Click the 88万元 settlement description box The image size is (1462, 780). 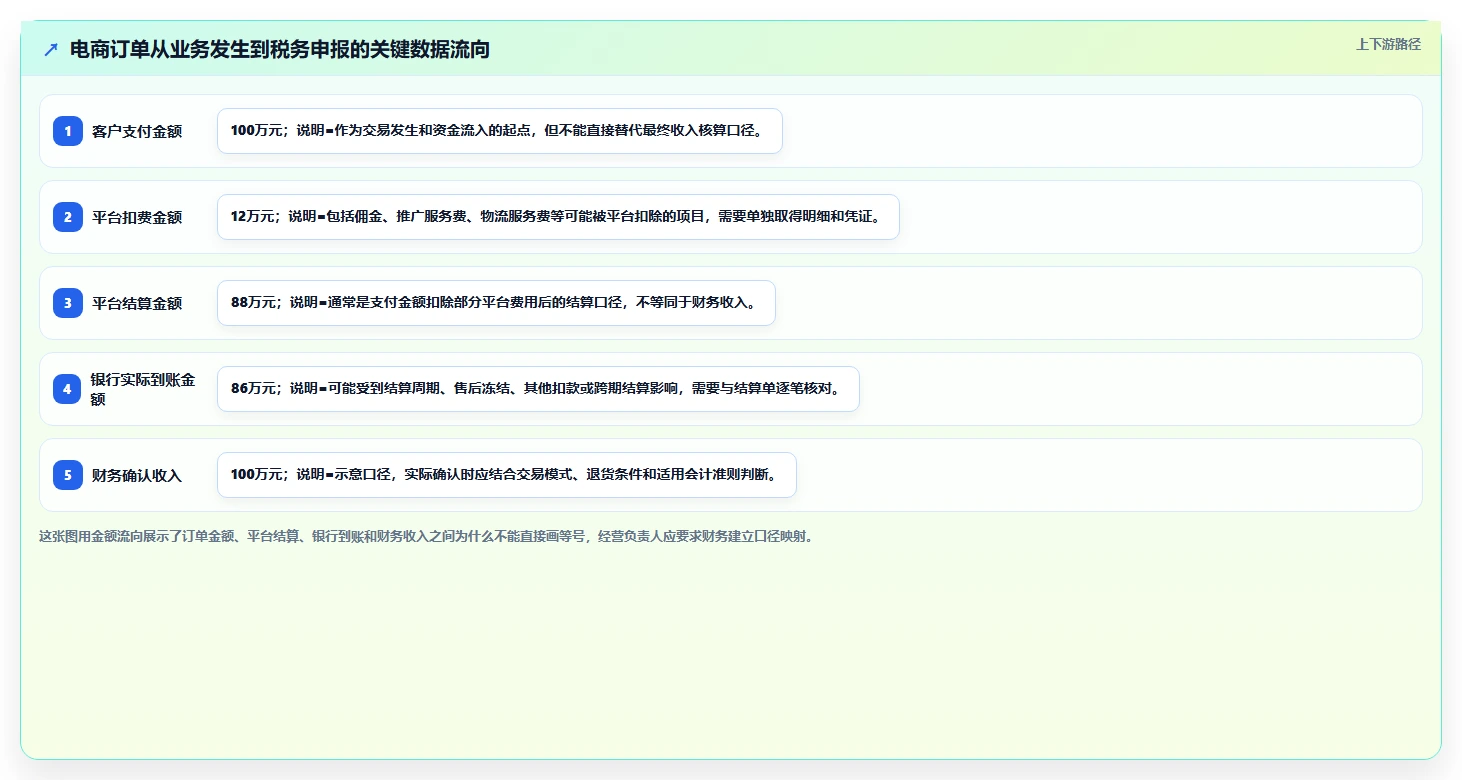(x=496, y=303)
